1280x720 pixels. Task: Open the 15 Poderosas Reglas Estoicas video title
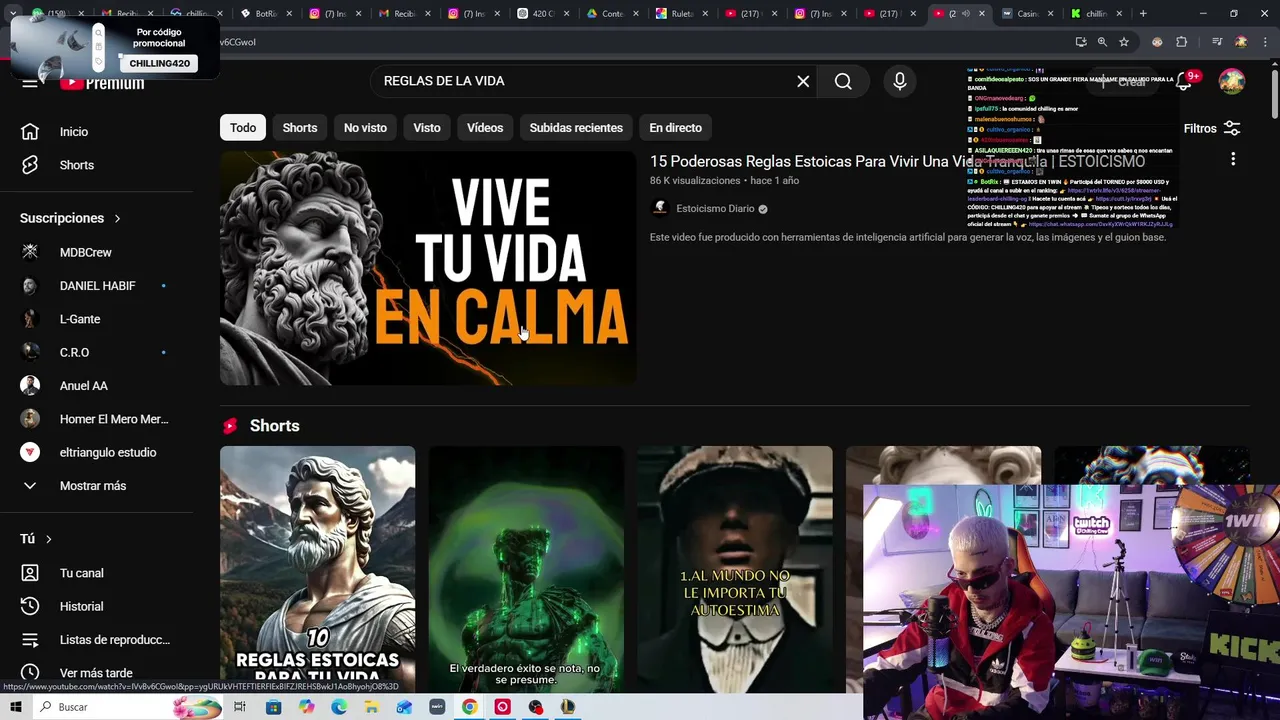coord(897,161)
